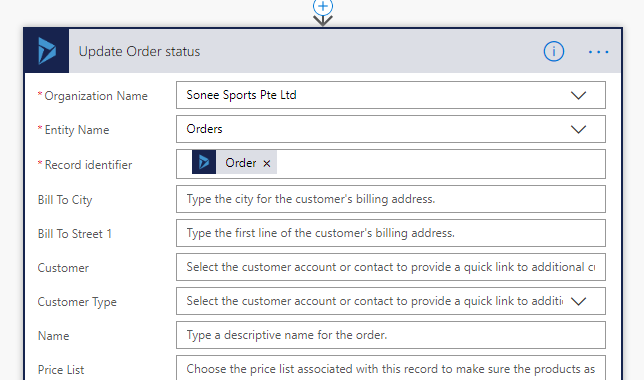This screenshot has height=380, width=644.
Task: Click into the Price List field
Action: click(391, 368)
